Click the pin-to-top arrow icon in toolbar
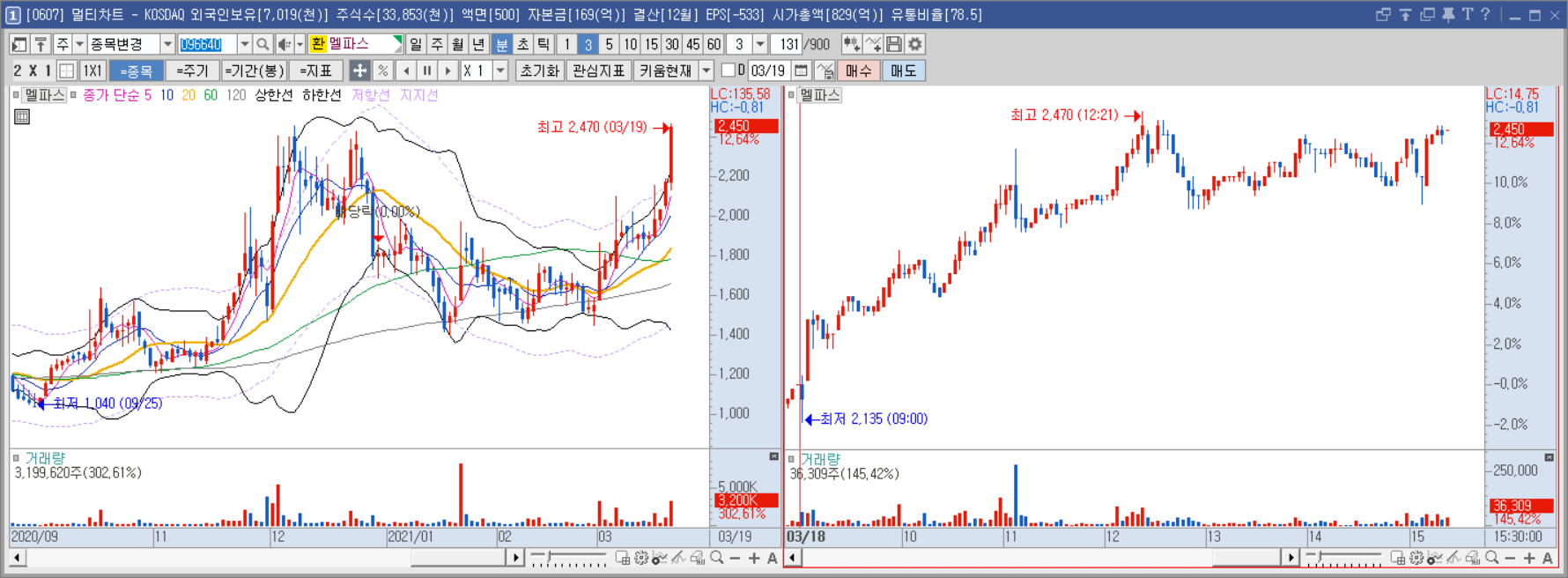Screen dimensions: 1568x578 pyautogui.click(x=41, y=44)
